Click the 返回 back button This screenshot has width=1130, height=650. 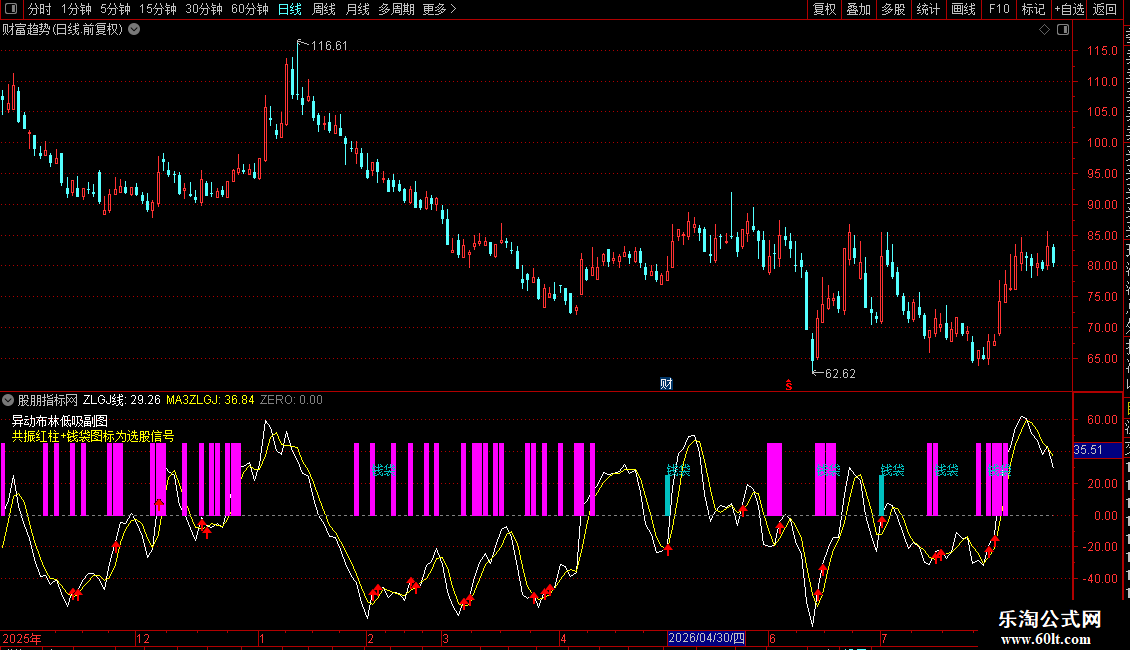[1105, 9]
